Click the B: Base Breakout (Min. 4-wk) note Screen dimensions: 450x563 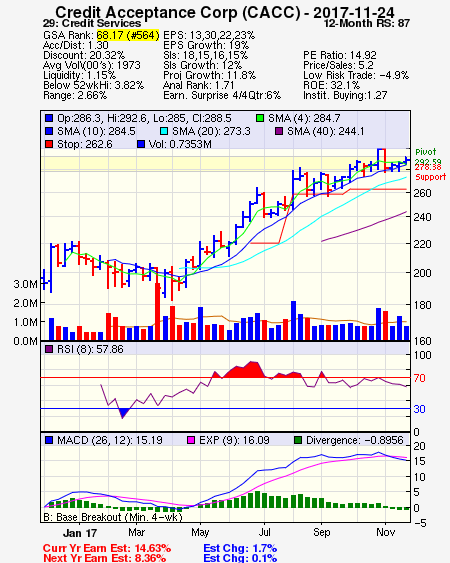tap(113, 517)
